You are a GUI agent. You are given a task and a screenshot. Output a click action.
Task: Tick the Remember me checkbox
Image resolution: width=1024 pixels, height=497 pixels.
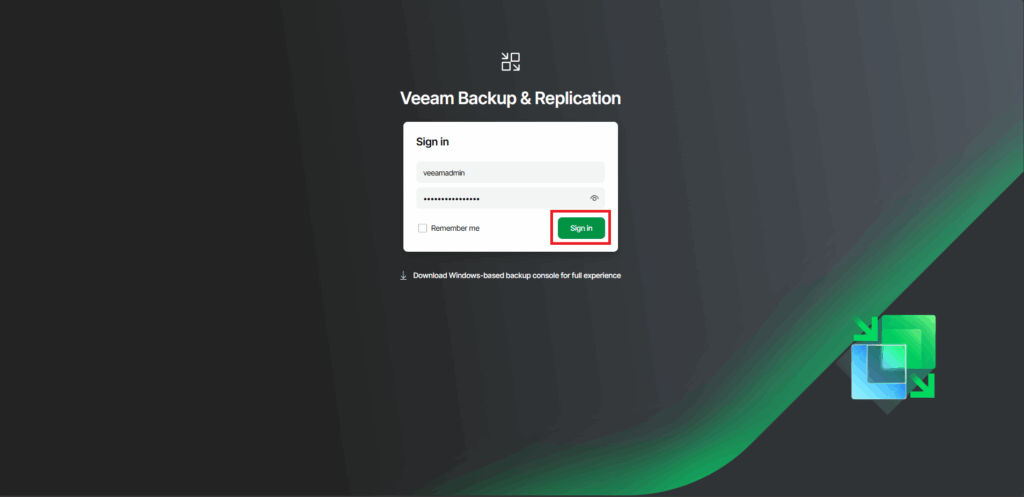[x=423, y=228]
